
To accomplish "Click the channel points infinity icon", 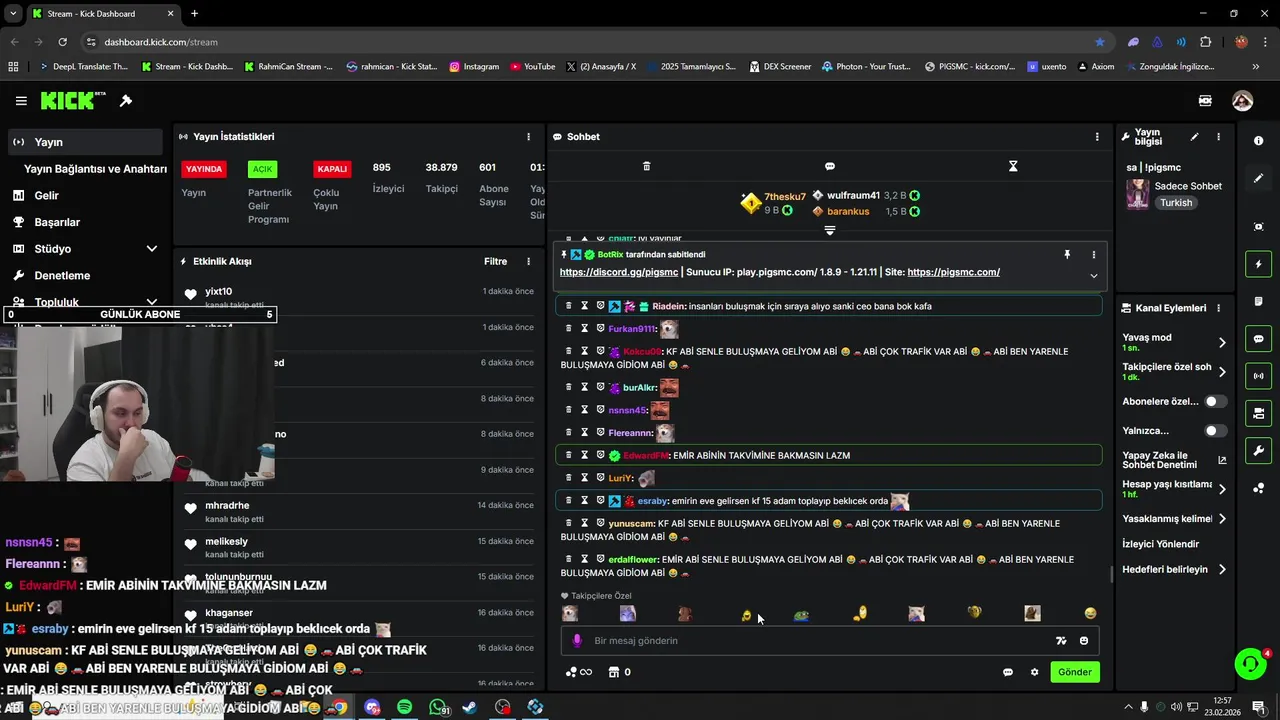I will point(579,672).
